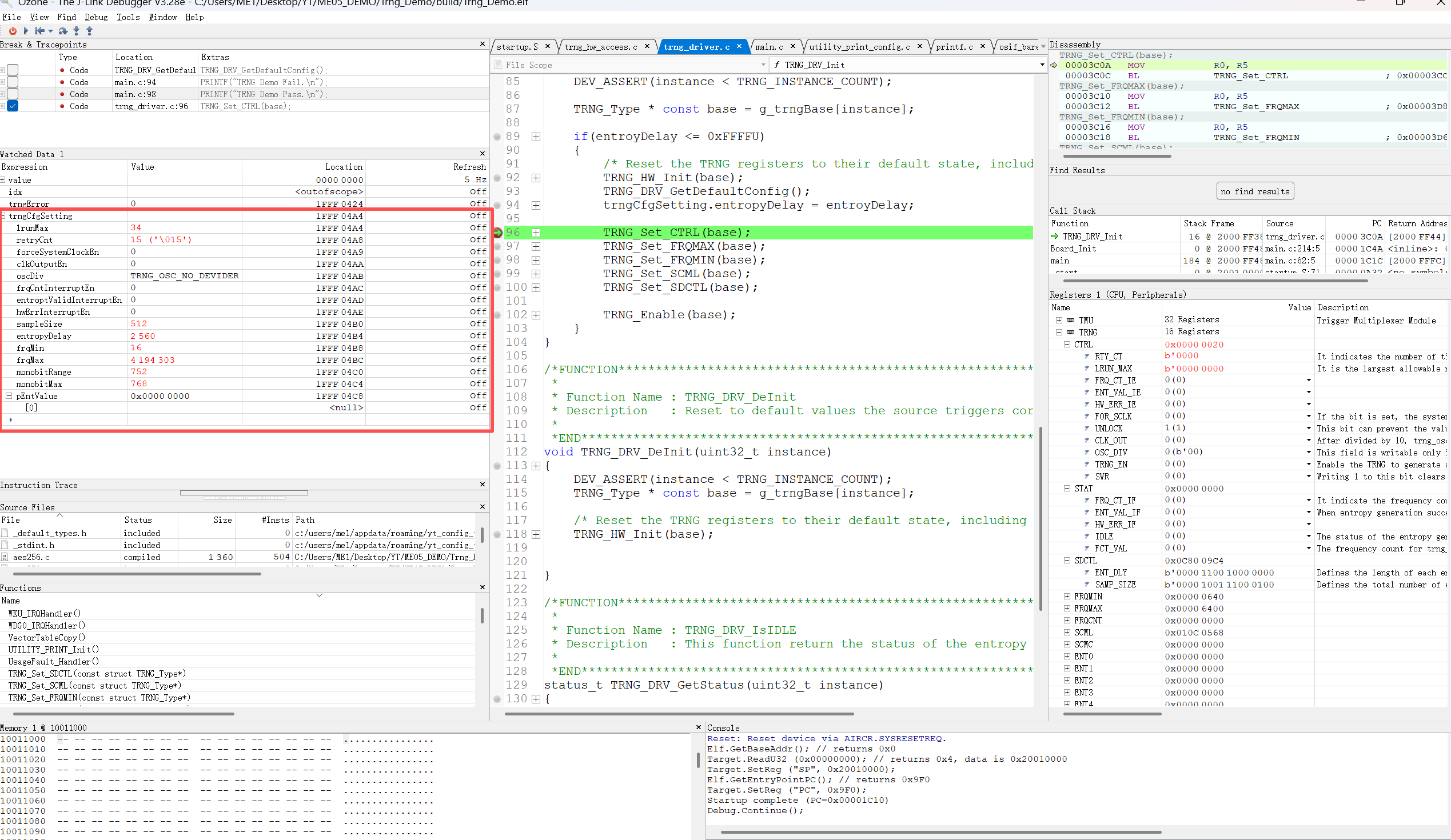Close the Source Files panel

click(x=483, y=506)
